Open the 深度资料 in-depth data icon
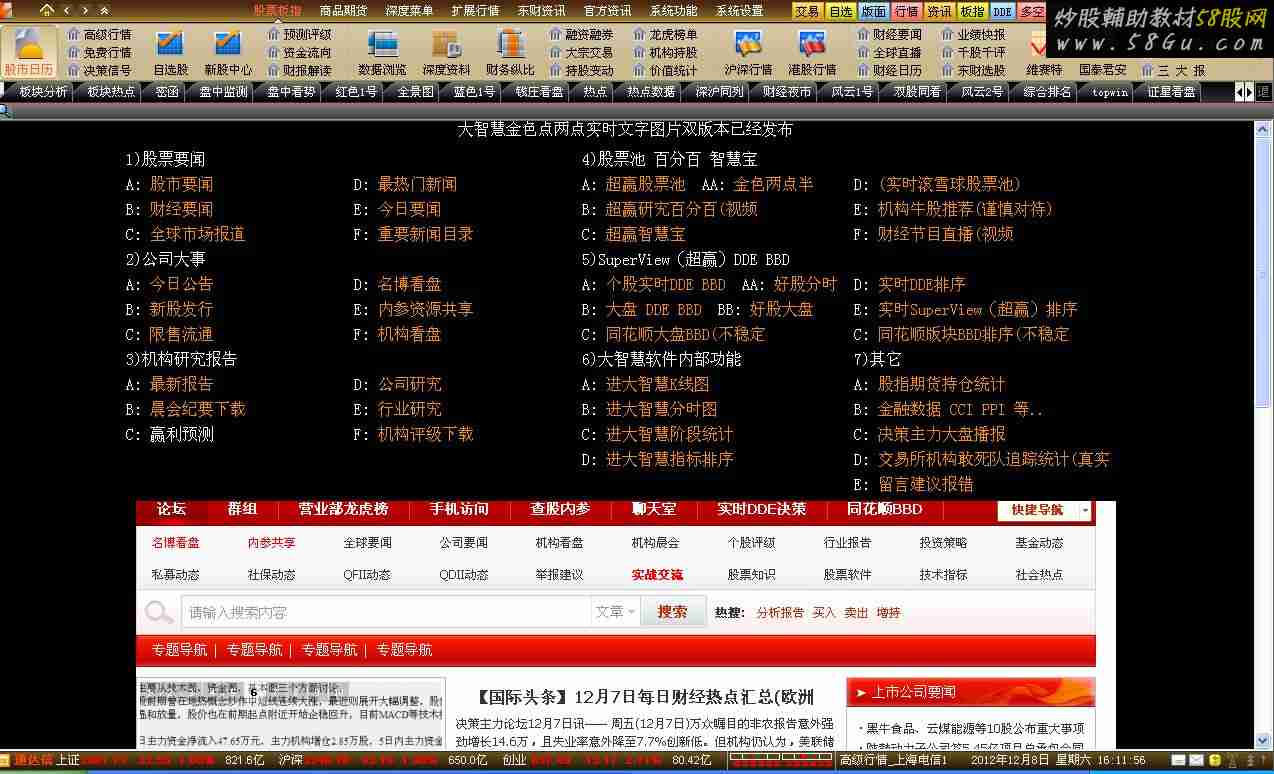This screenshot has height=774, width=1274. 446,52
